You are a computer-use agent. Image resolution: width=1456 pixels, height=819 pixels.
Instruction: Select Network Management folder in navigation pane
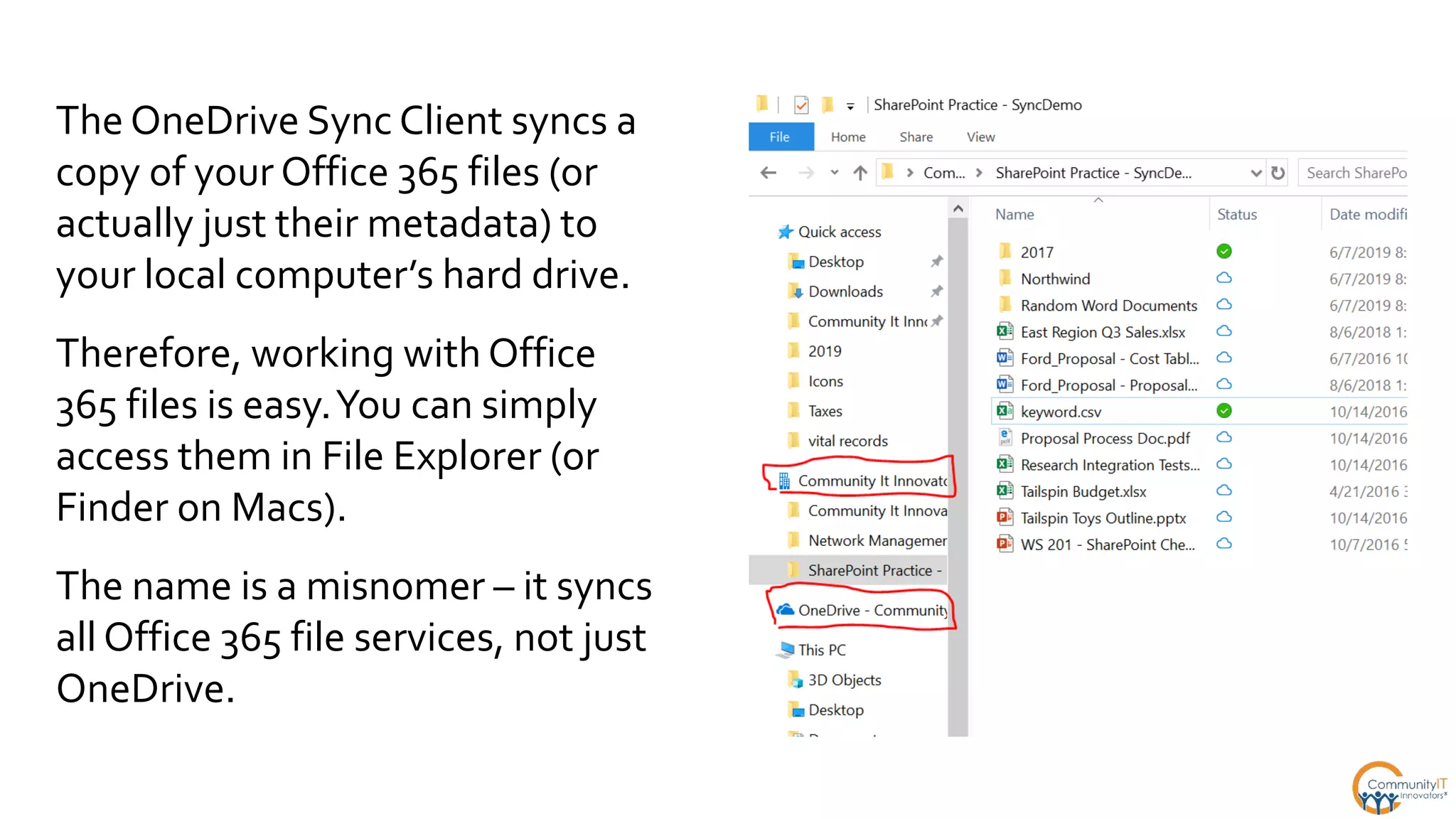pyautogui.click(x=867, y=540)
